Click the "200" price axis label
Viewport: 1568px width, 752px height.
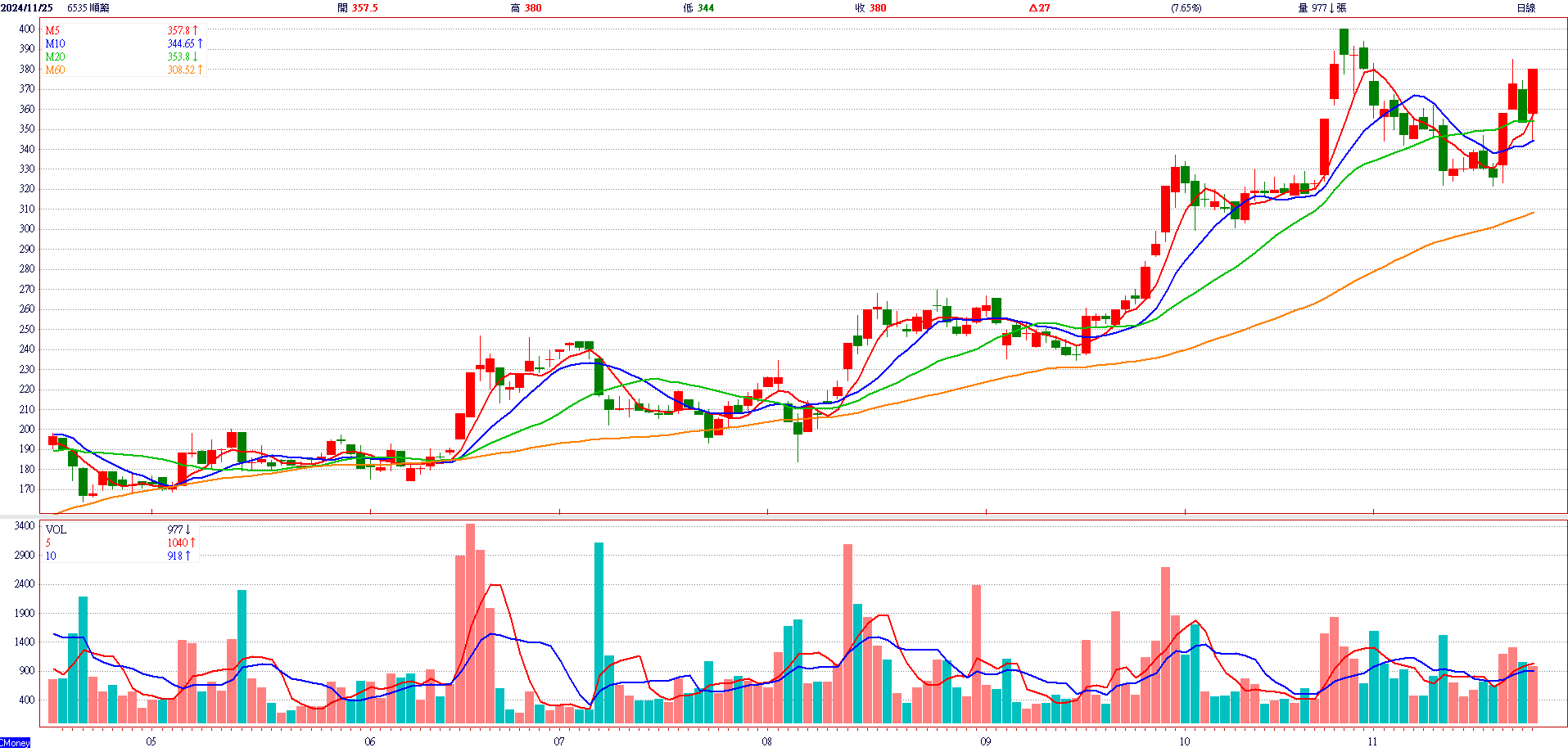point(27,429)
